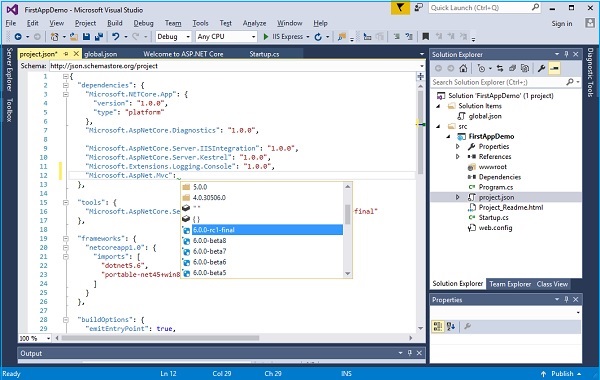The height and width of the screenshot is (380, 600).
Task: Open the Debug configuration dropdown
Action: (173, 37)
